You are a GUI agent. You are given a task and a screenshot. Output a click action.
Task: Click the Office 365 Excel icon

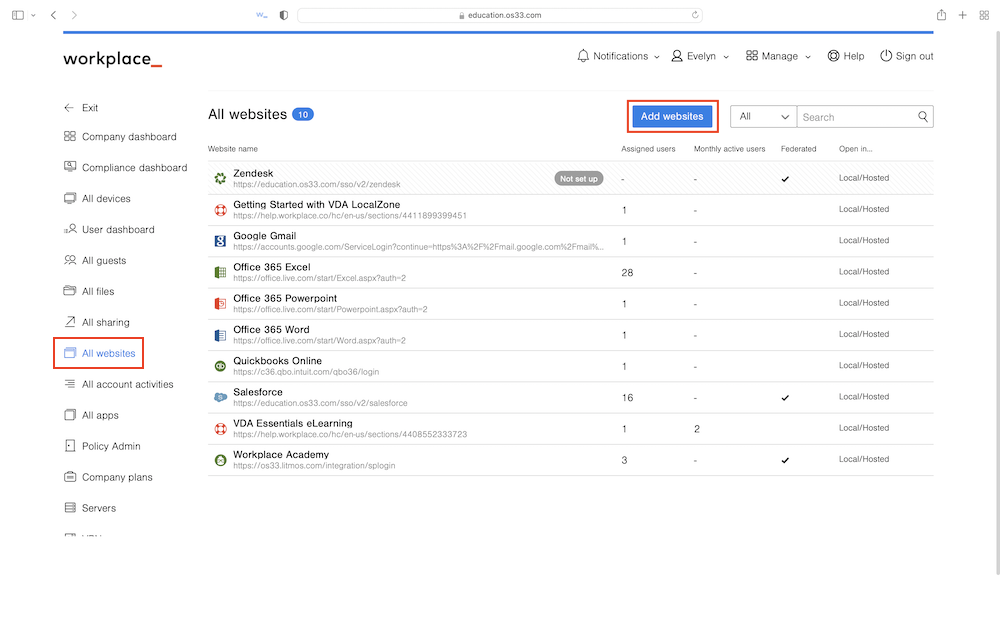coord(220,272)
